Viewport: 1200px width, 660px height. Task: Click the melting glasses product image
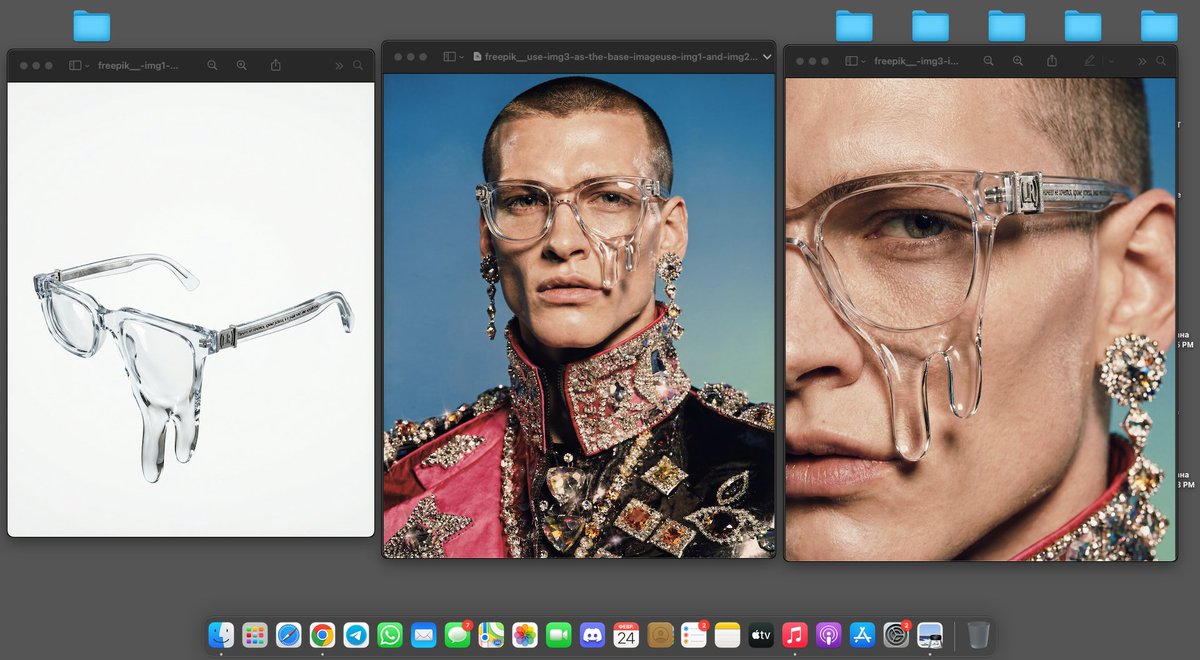coord(191,309)
